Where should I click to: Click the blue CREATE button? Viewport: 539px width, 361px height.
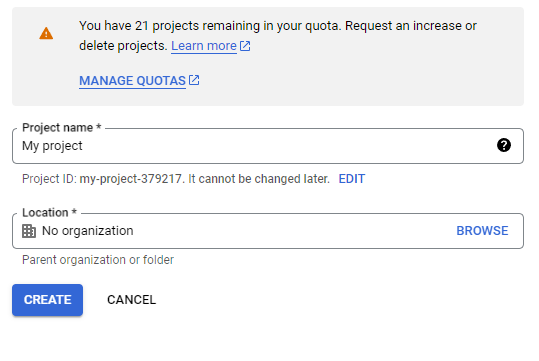47,300
